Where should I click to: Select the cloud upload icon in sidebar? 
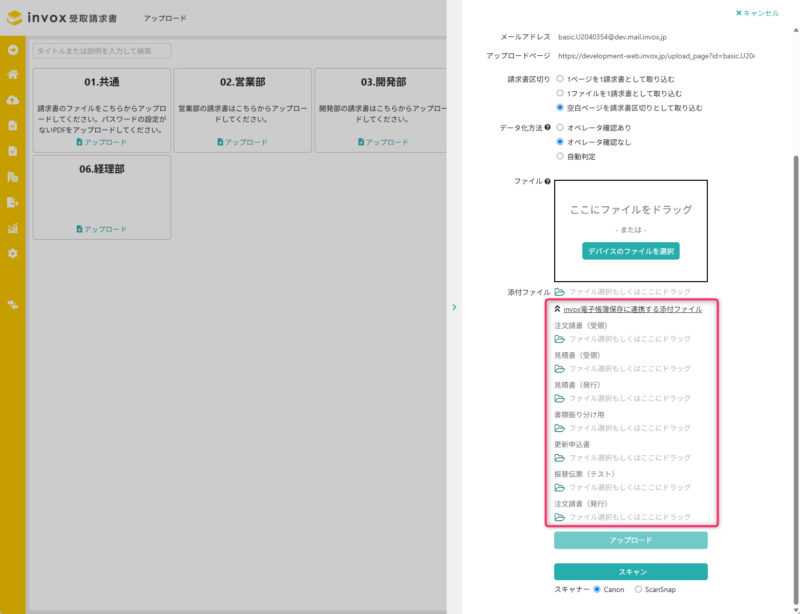(x=15, y=100)
